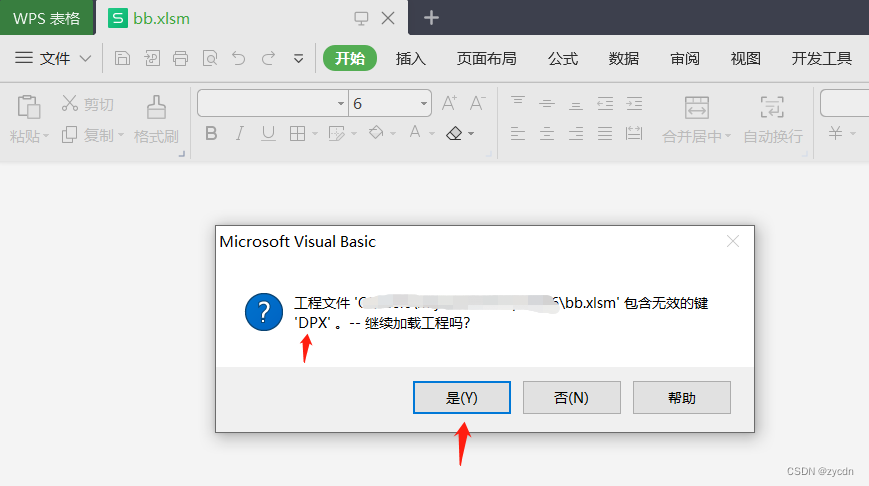Open the 公式 ribbon tab

pyautogui.click(x=563, y=58)
